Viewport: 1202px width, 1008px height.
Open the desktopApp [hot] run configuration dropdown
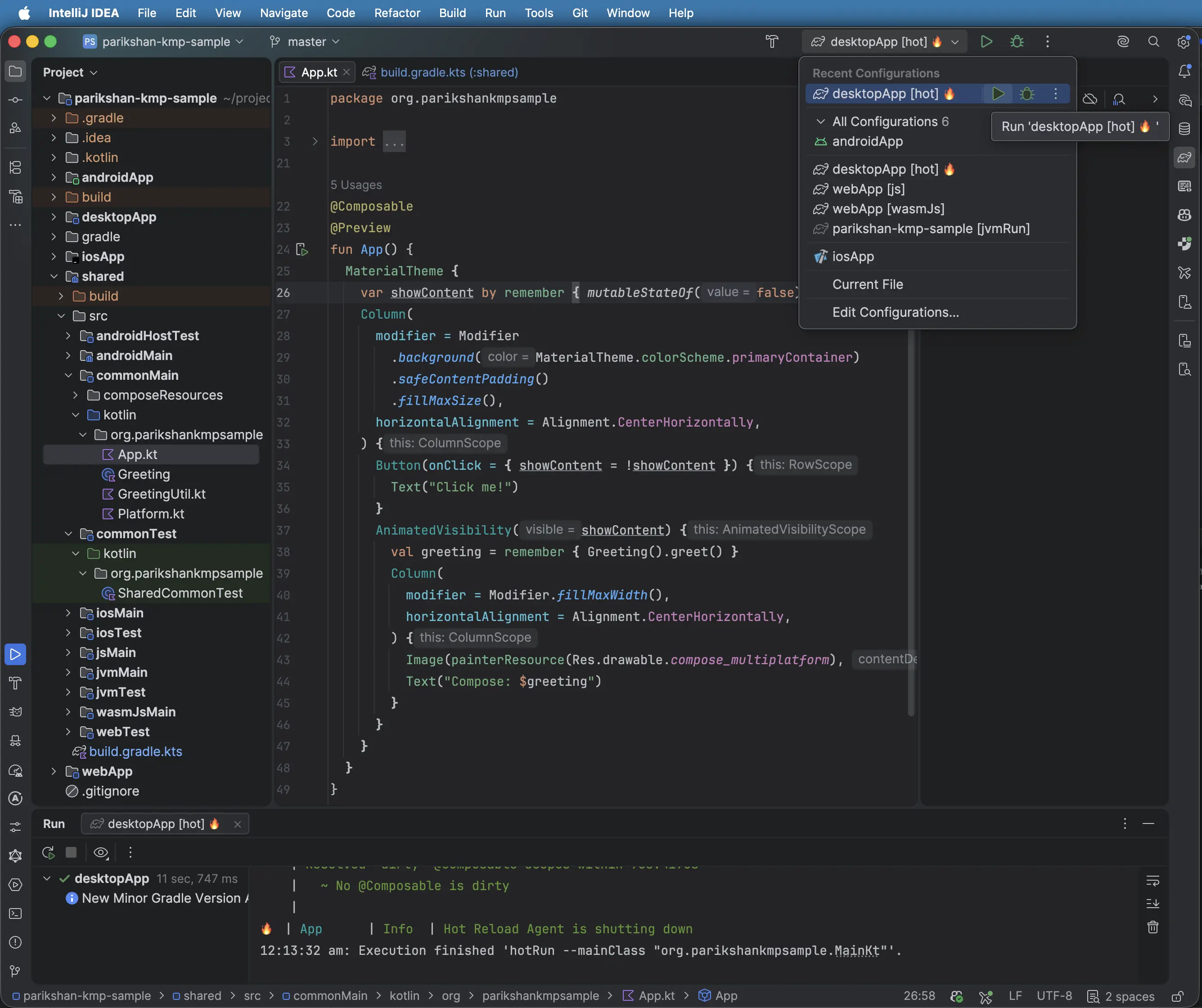point(884,41)
